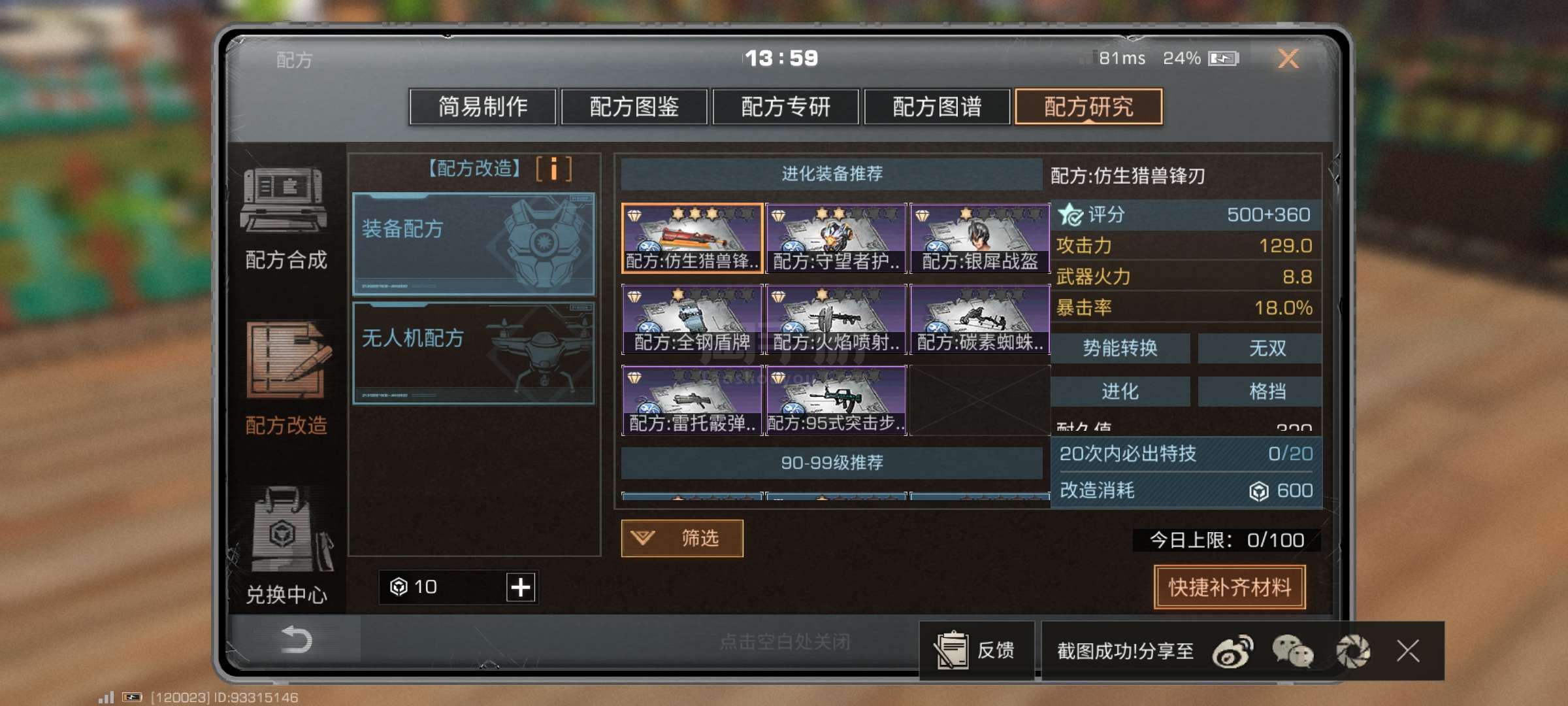
Task: Share screenshot to WeChat icon
Action: (x=1292, y=651)
